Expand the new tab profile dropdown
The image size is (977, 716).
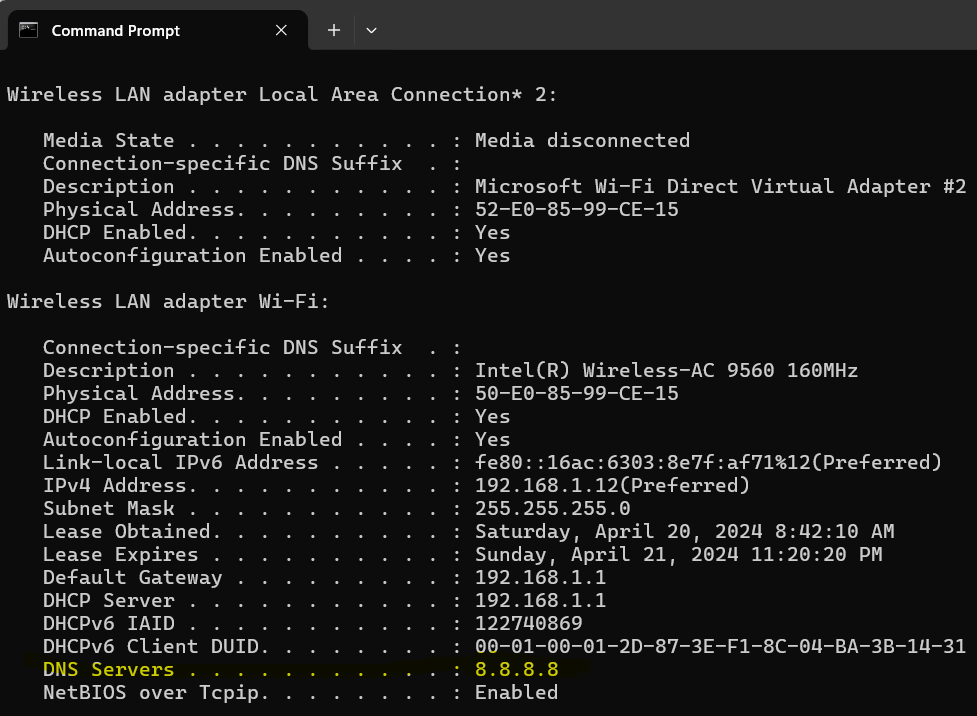coord(371,31)
